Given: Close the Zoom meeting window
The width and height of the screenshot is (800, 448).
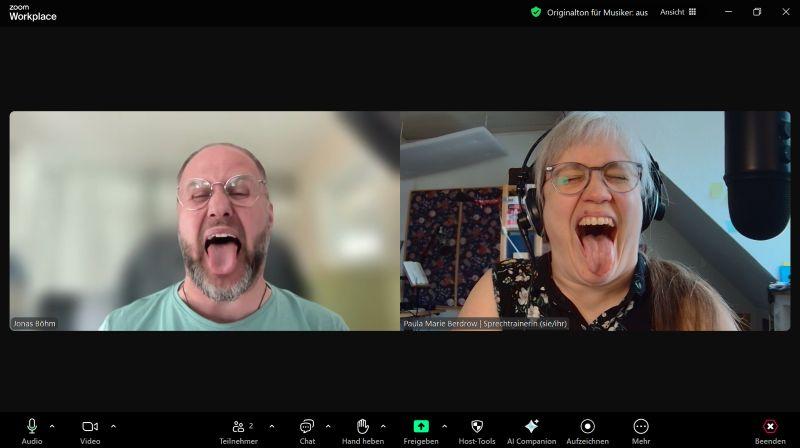Looking at the screenshot, I should 786,12.
